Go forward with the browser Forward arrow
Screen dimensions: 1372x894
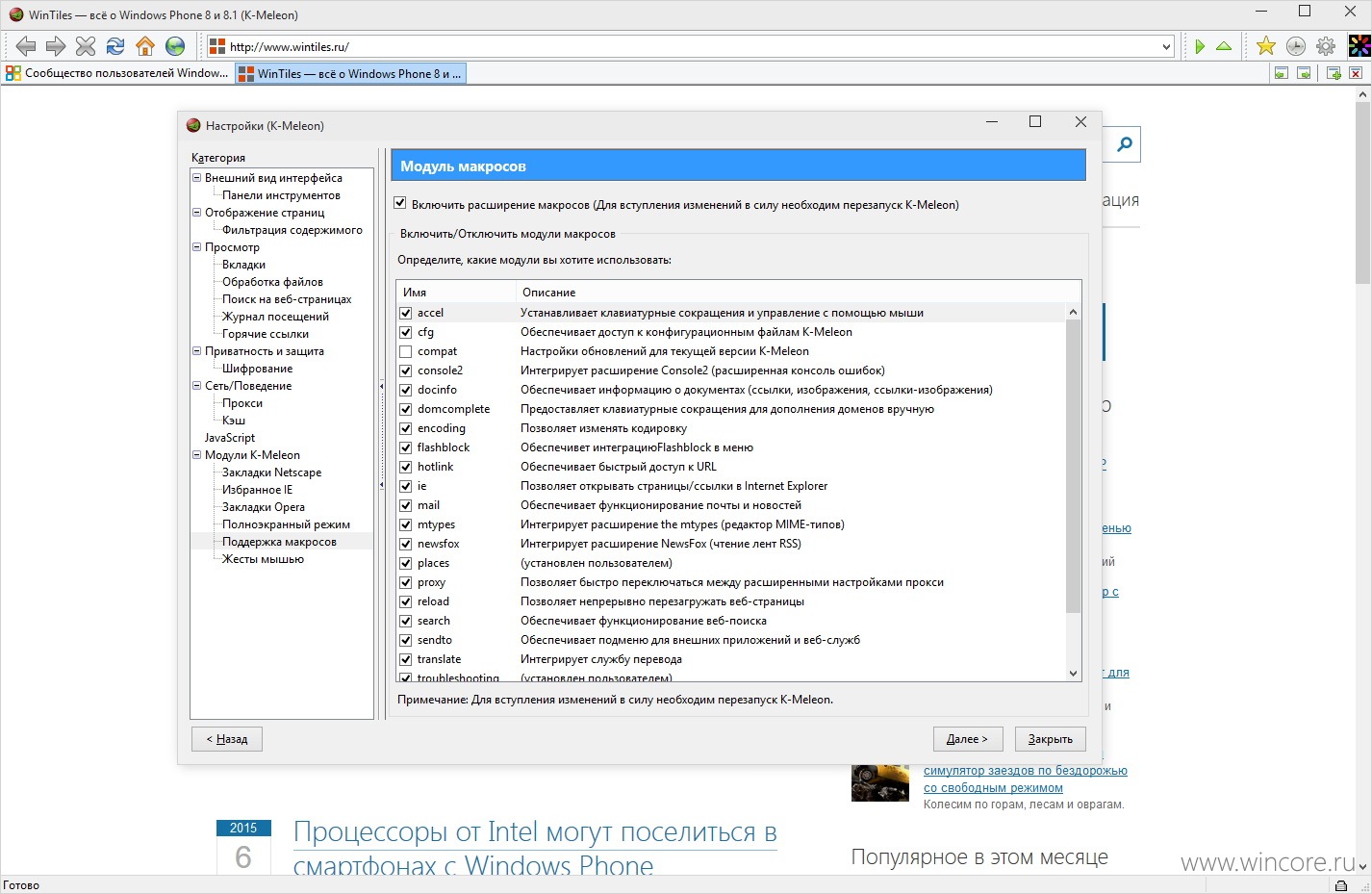pyautogui.click(x=56, y=45)
